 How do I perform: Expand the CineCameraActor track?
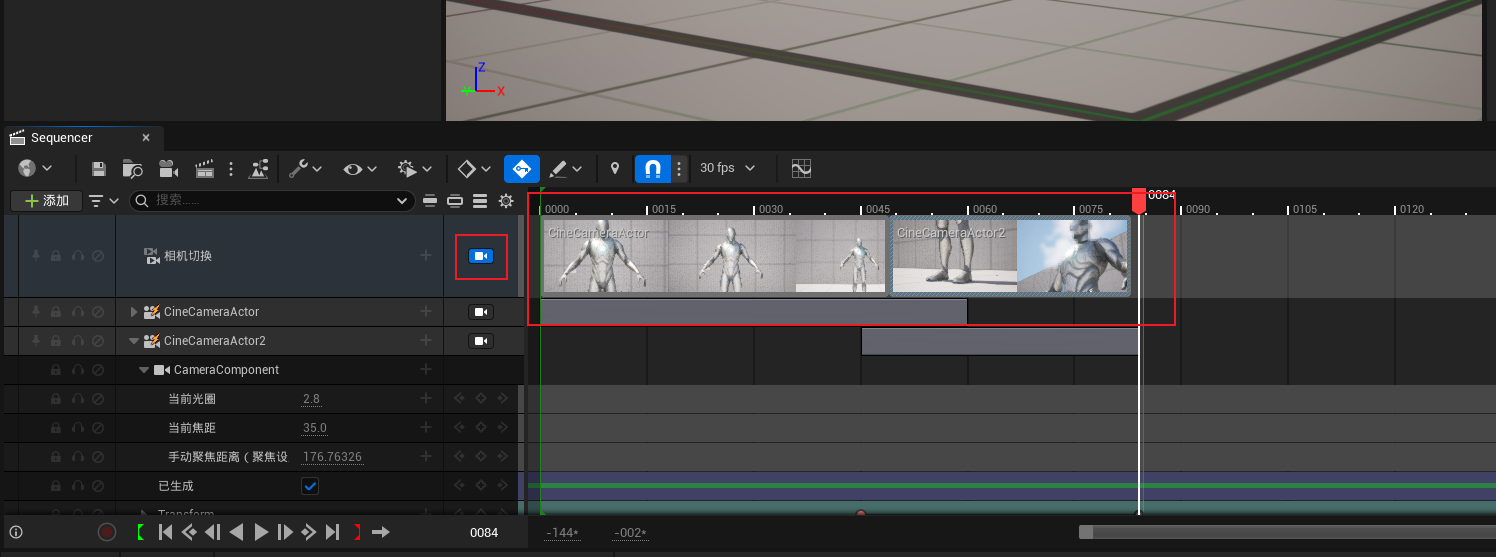(135, 312)
